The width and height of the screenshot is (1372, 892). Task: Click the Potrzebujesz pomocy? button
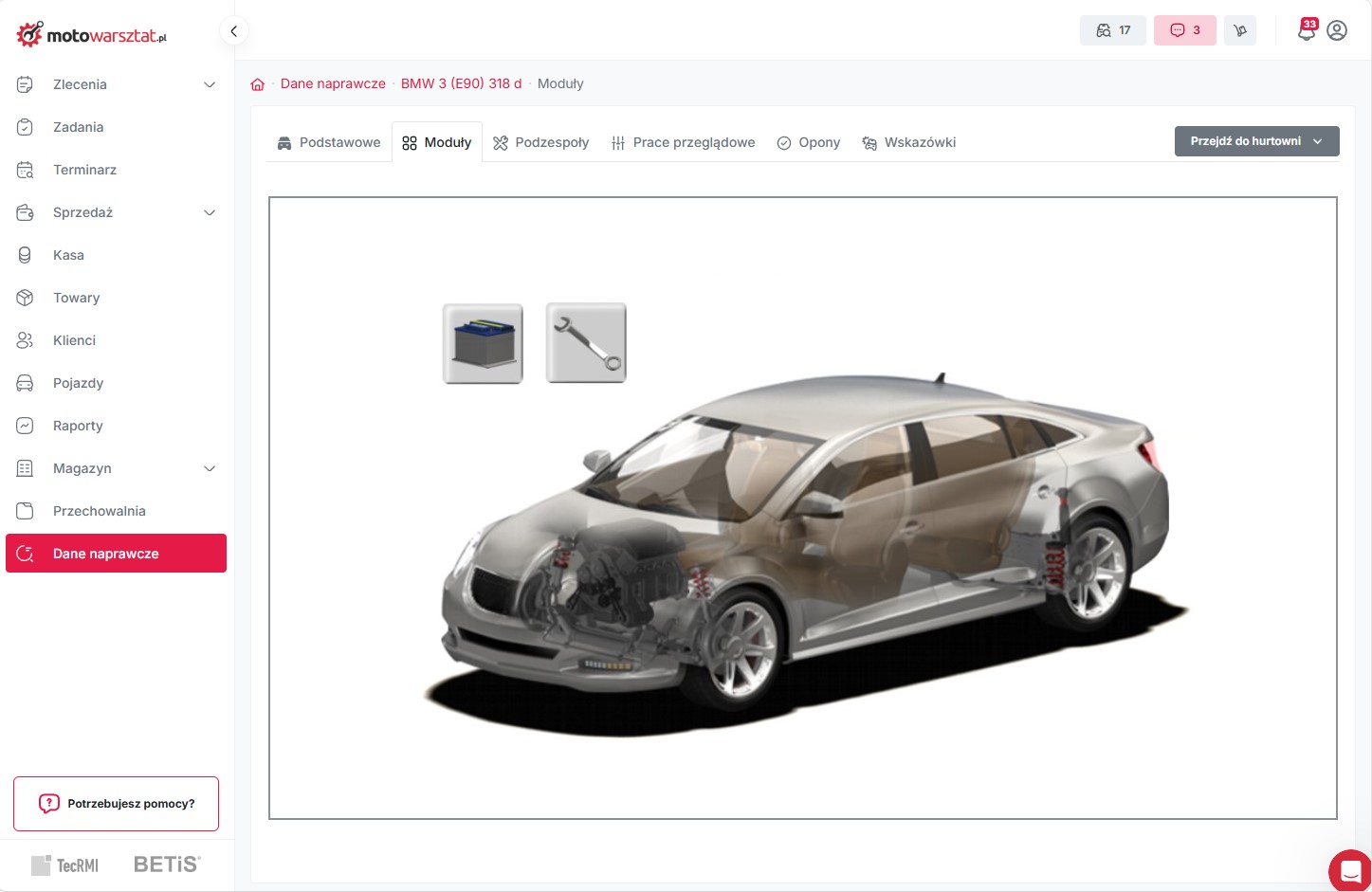pos(116,804)
